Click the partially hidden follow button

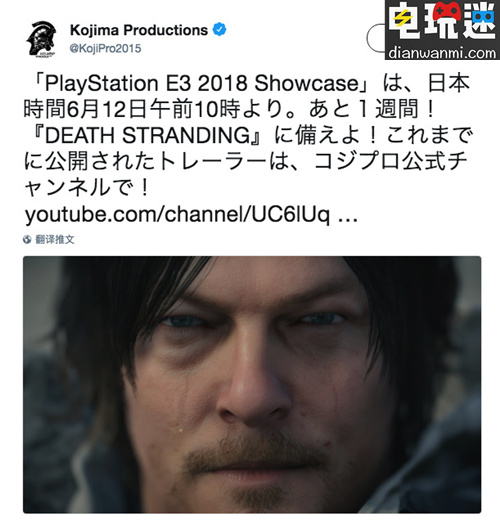click(x=376, y=38)
